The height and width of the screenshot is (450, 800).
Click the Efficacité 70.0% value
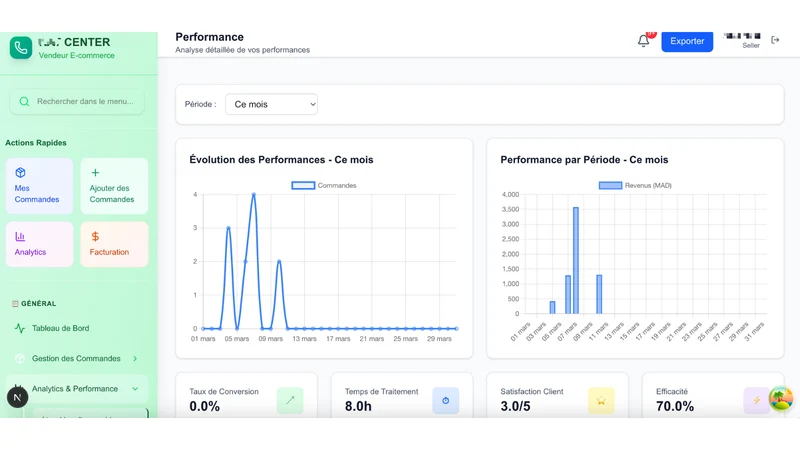[675, 407]
